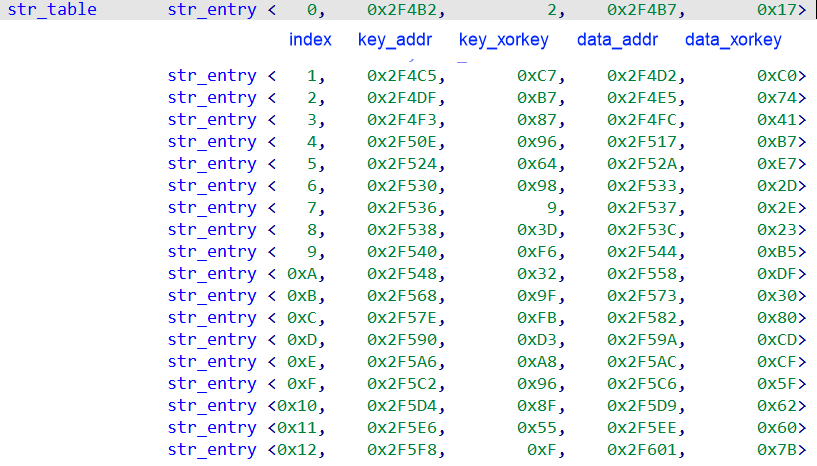Select key address 0x2F4B2

coord(401,9)
